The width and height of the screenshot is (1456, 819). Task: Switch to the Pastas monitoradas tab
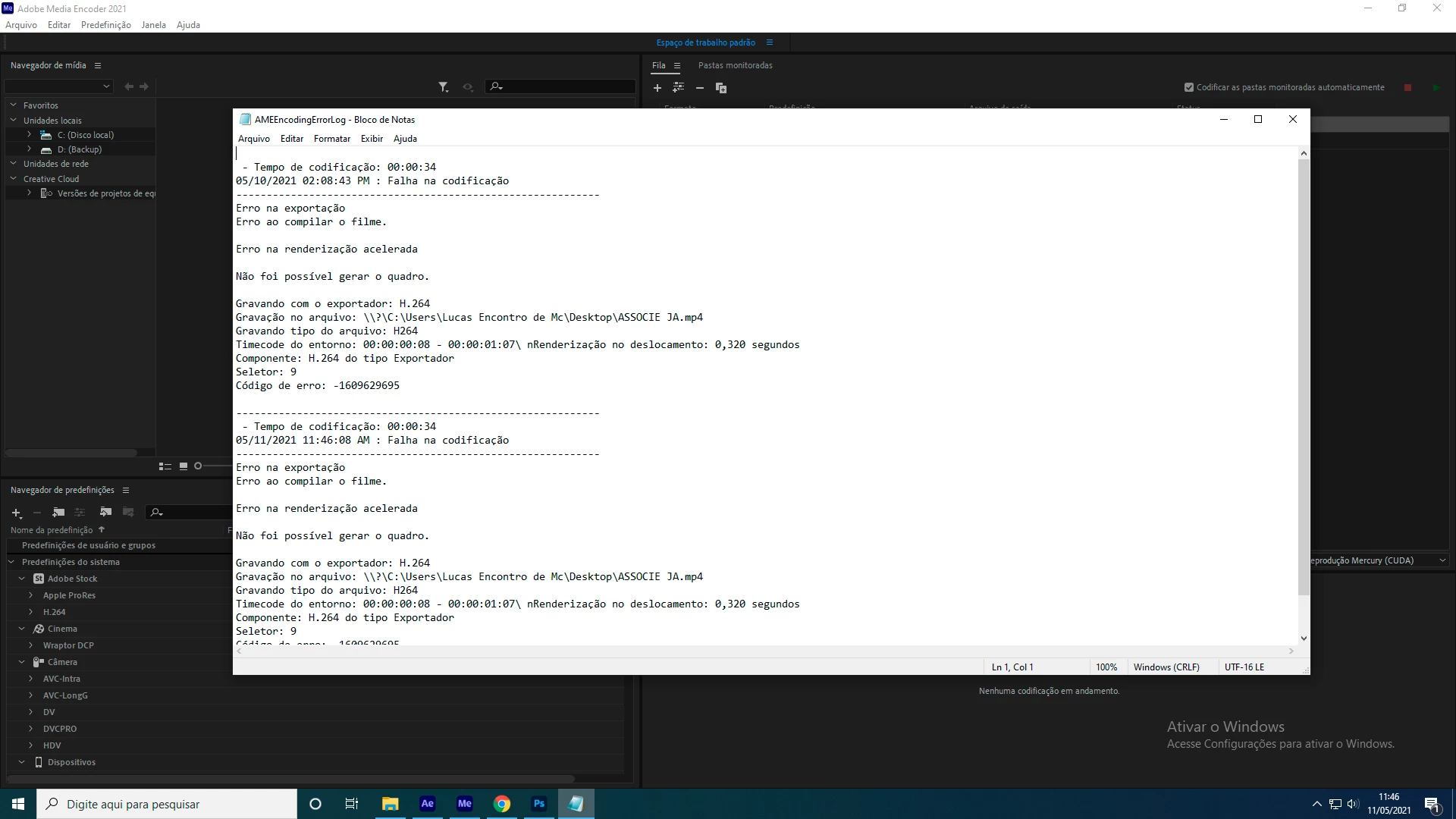[x=735, y=65]
